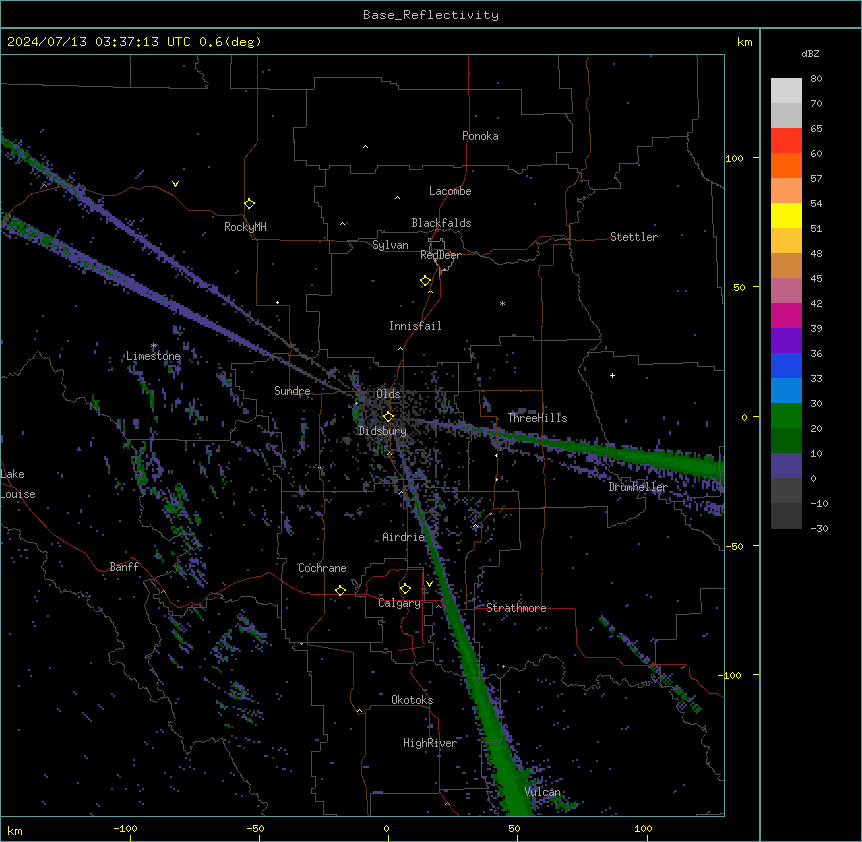Select the red 65 dBZ legend swatch
The height and width of the screenshot is (842, 862).
pos(786,141)
